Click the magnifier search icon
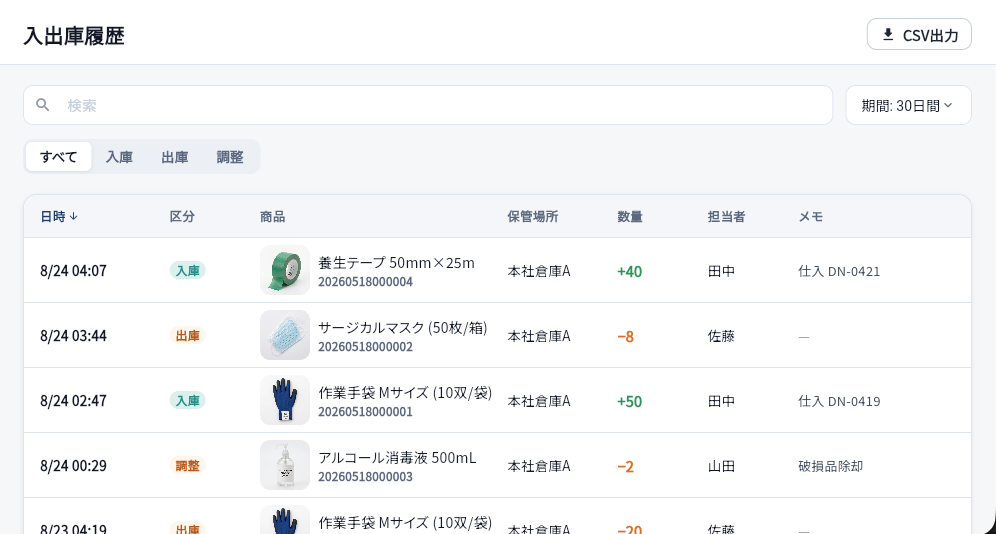Viewport: 996px width, 534px height. click(43, 105)
